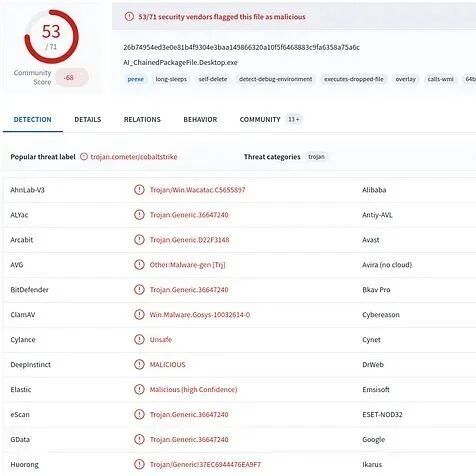Click the info icon beside Popular threat label
The height and width of the screenshot is (476, 476).
pos(84,157)
